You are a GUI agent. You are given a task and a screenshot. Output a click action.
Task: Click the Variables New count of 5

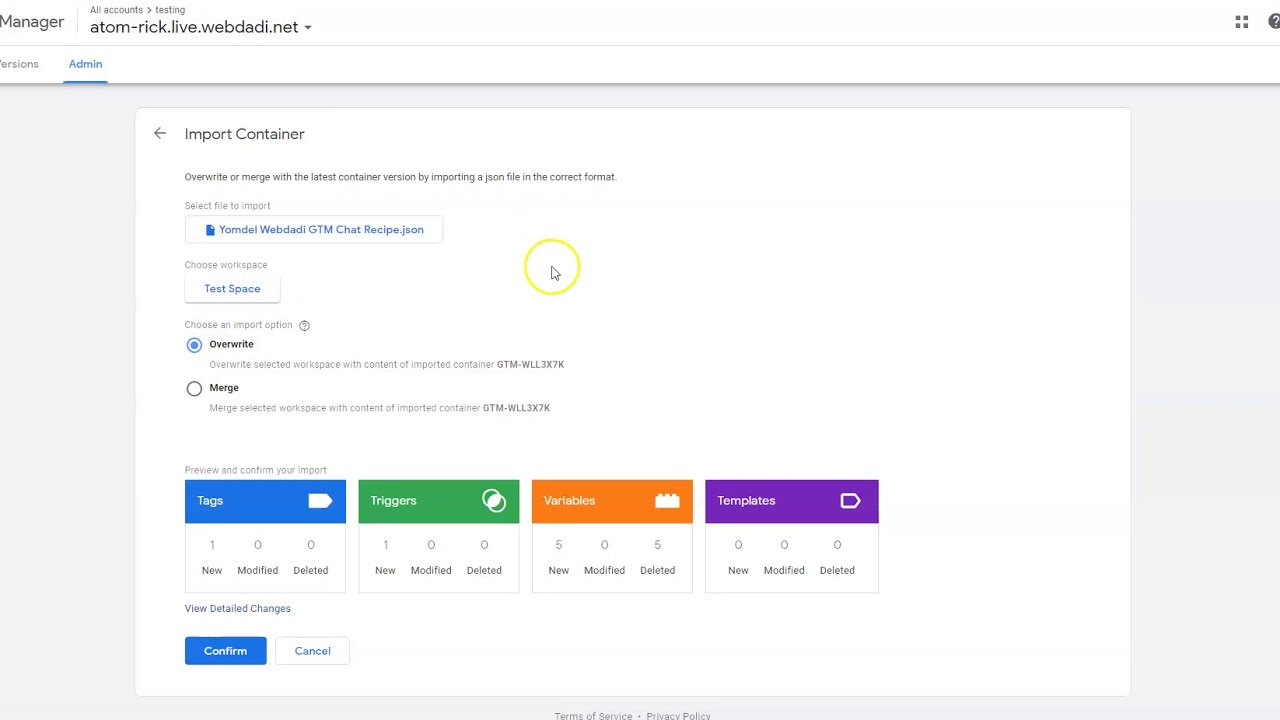click(x=559, y=545)
